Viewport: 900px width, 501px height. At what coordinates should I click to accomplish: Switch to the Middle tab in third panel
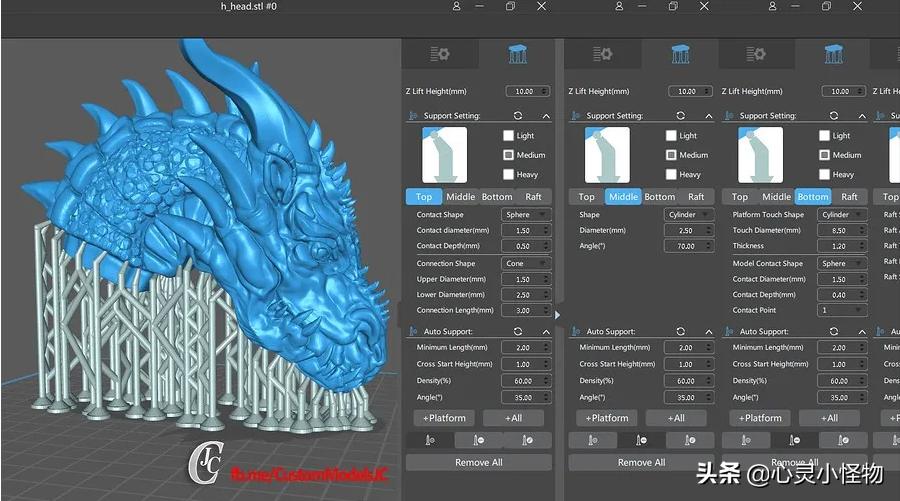point(777,197)
